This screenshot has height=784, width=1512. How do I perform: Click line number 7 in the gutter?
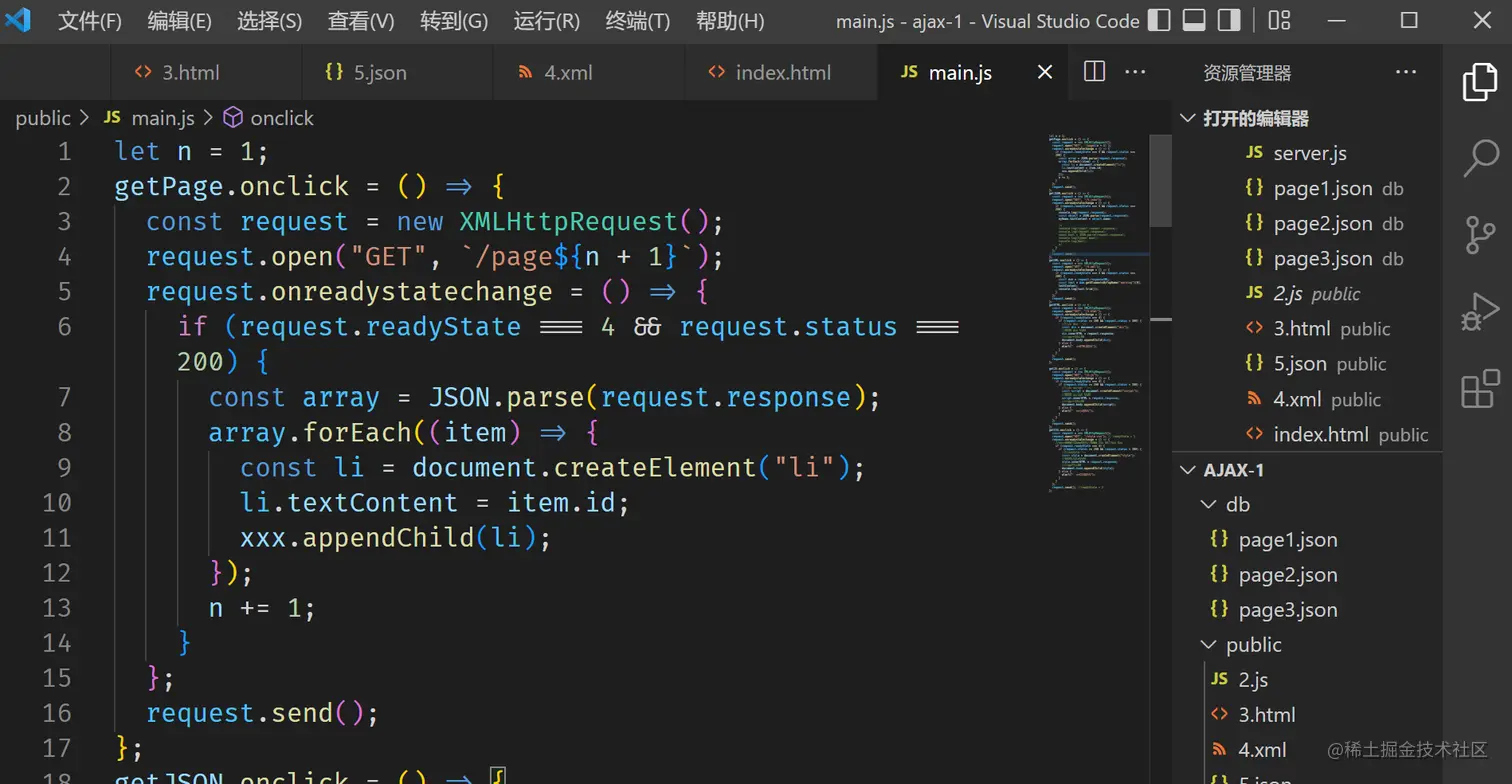coord(62,397)
